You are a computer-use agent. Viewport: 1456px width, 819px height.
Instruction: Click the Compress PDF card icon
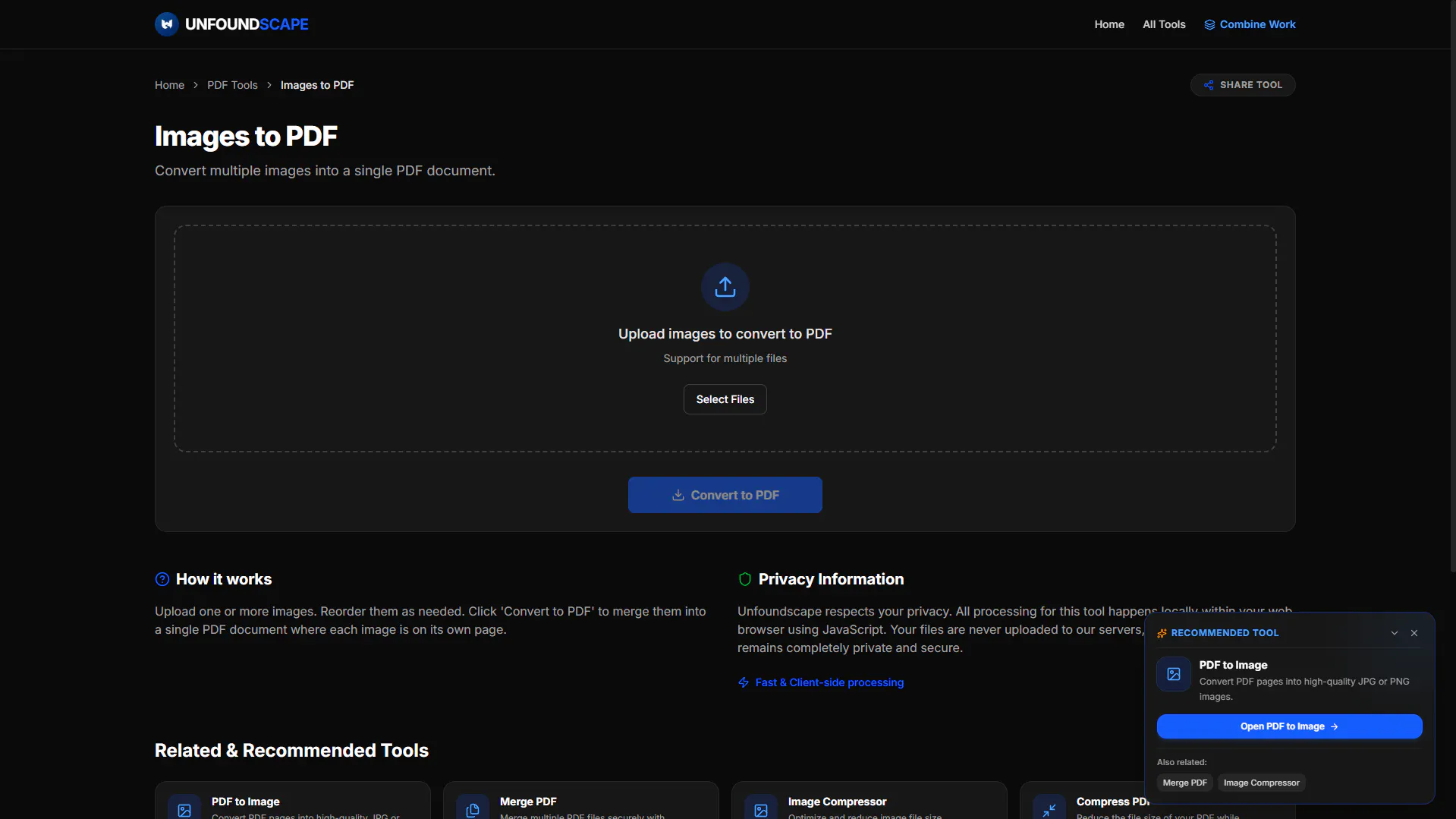point(1049,810)
